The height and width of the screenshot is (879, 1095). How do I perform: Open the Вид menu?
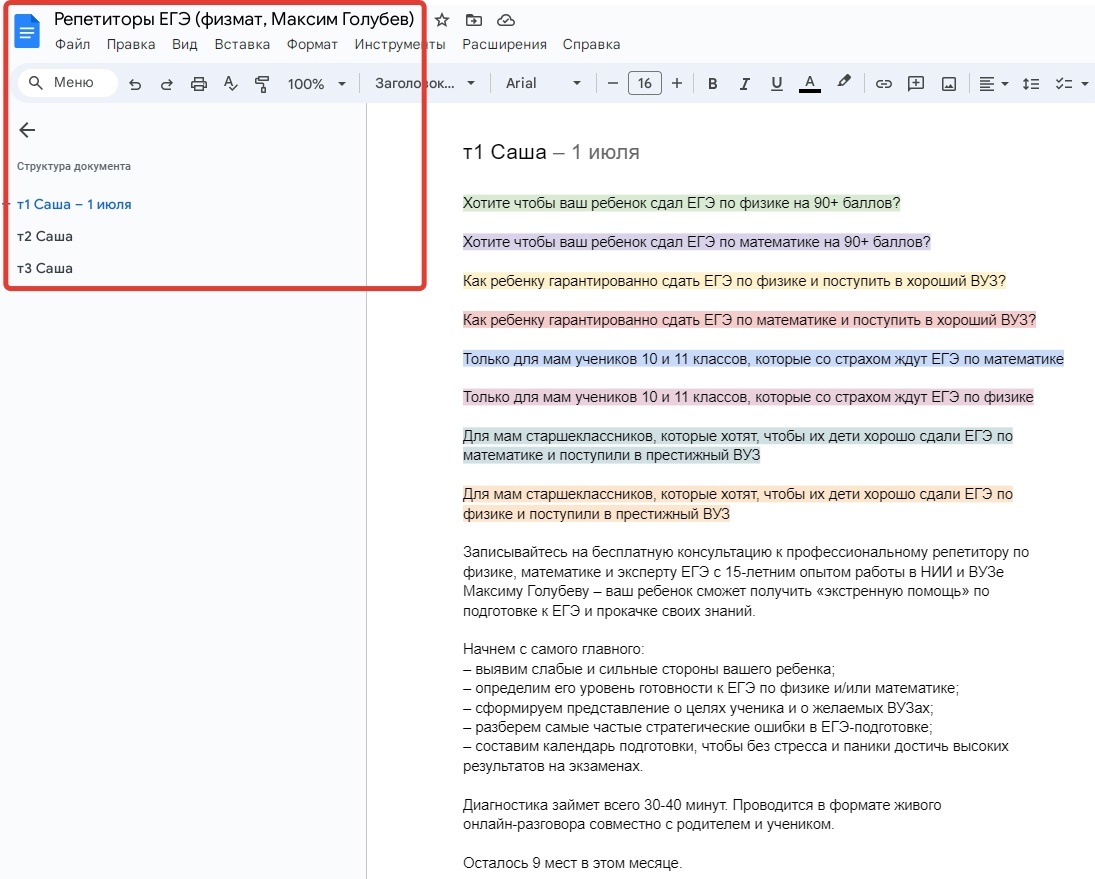(184, 44)
